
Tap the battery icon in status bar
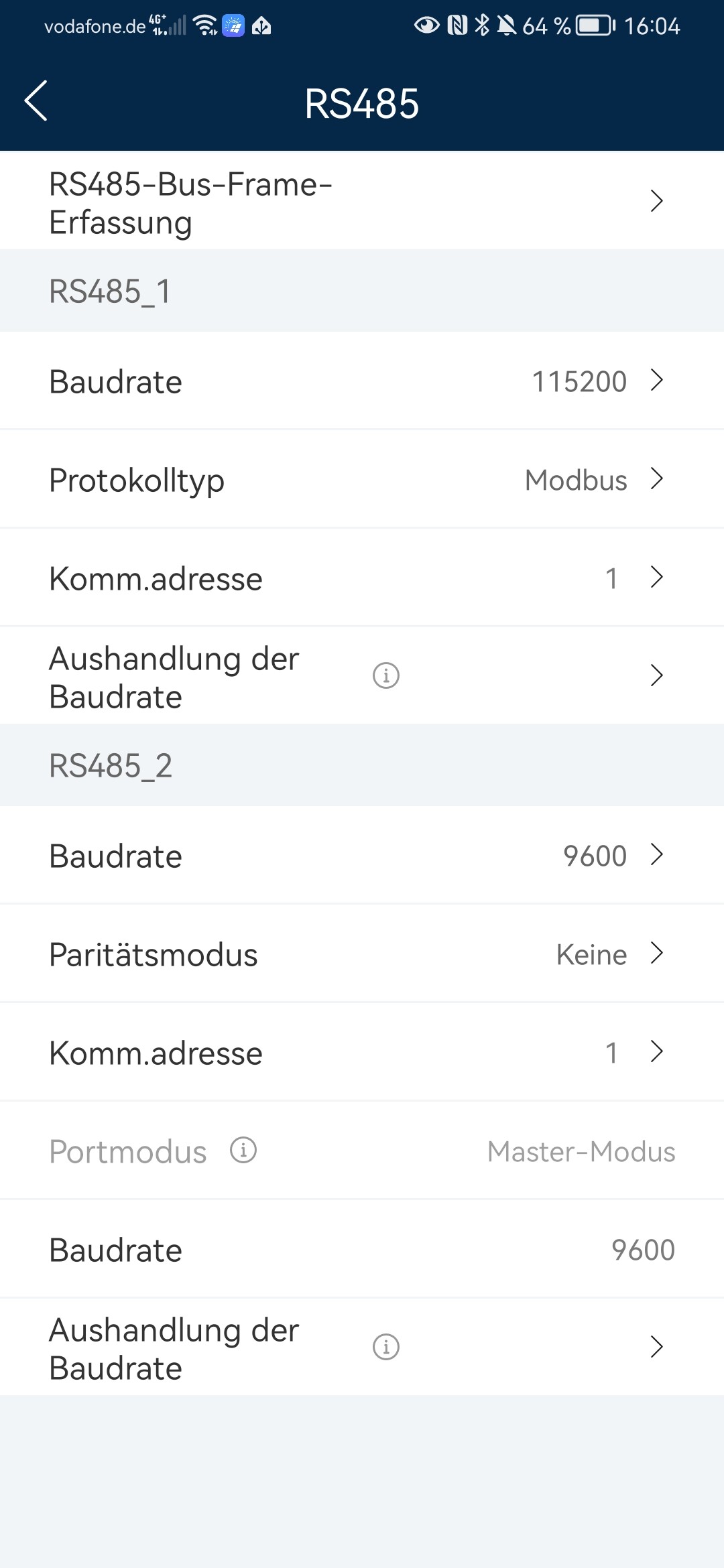pyautogui.click(x=596, y=26)
